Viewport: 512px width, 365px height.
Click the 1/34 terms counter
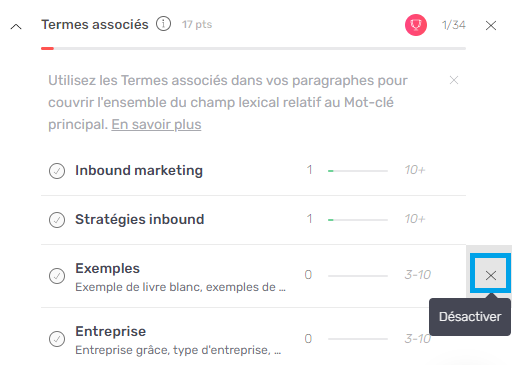[454, 25]
